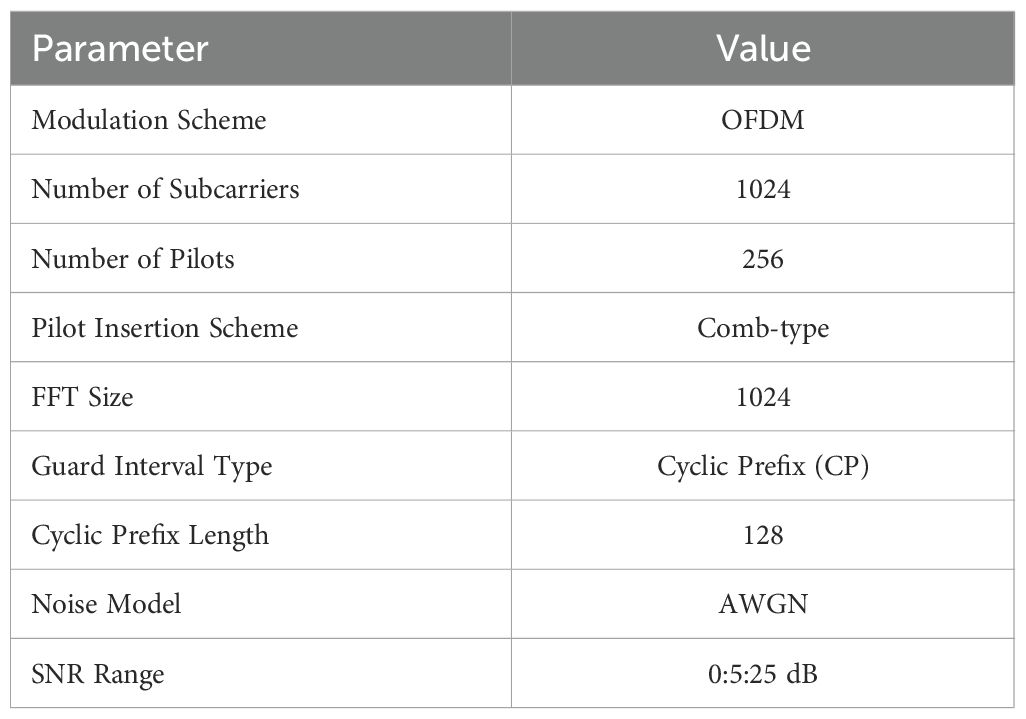Select the 0:5:25 dB value

[x=763, y=674]
